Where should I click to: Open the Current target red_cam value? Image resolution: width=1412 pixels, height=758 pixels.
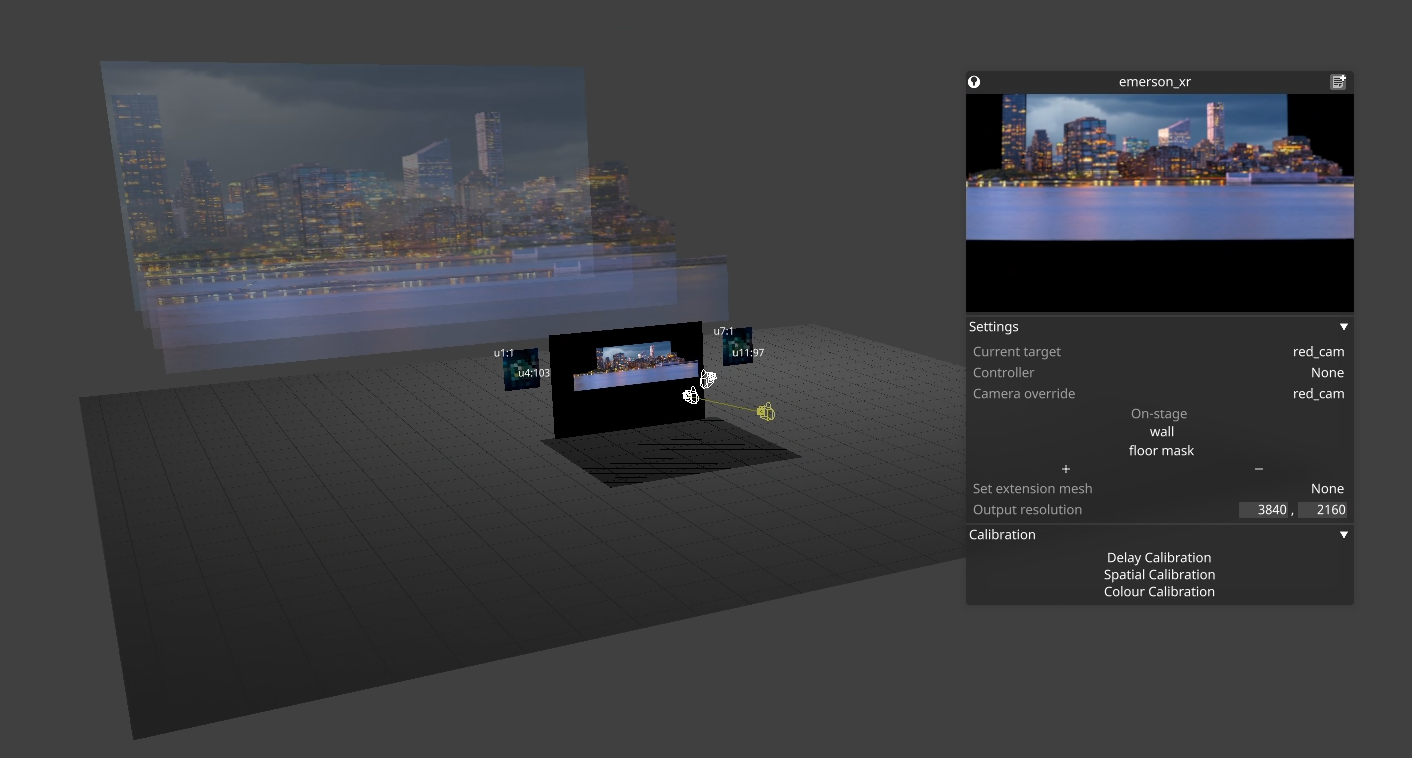[x=1318, y=352]
